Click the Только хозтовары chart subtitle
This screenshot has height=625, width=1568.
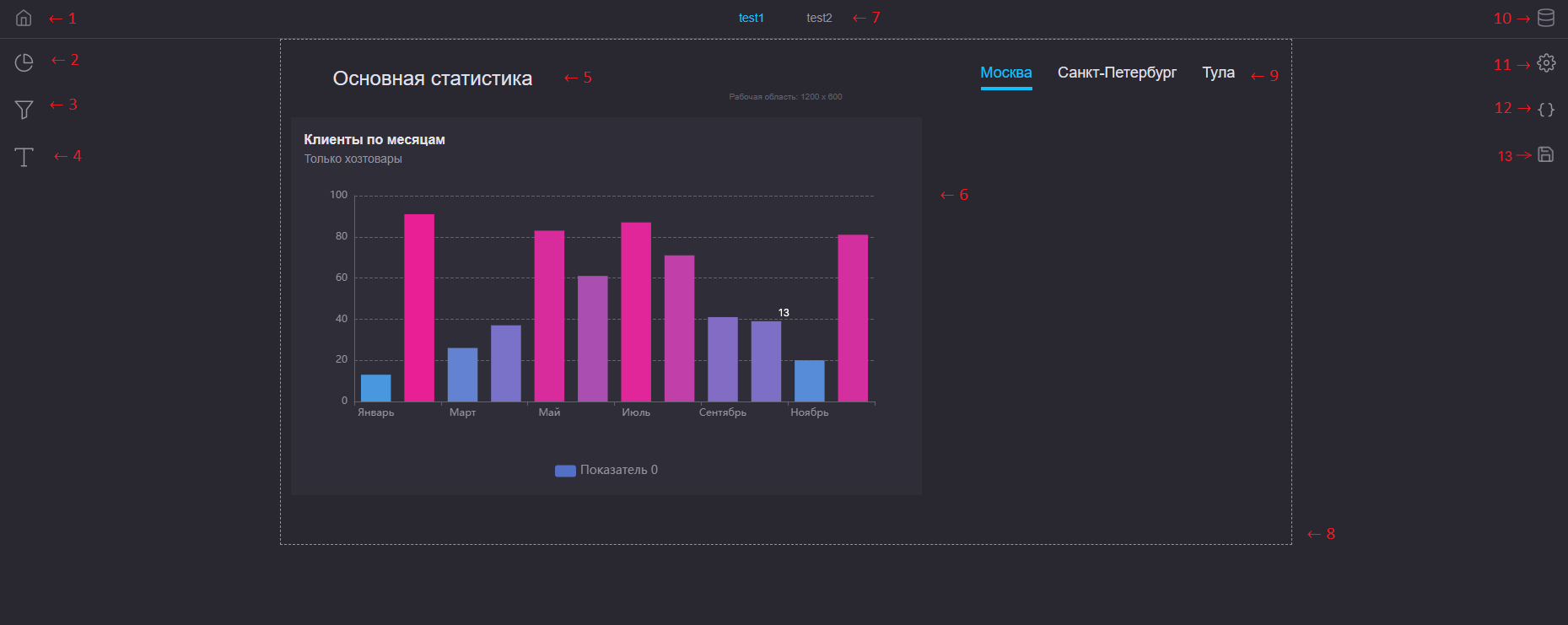point(353,159)
